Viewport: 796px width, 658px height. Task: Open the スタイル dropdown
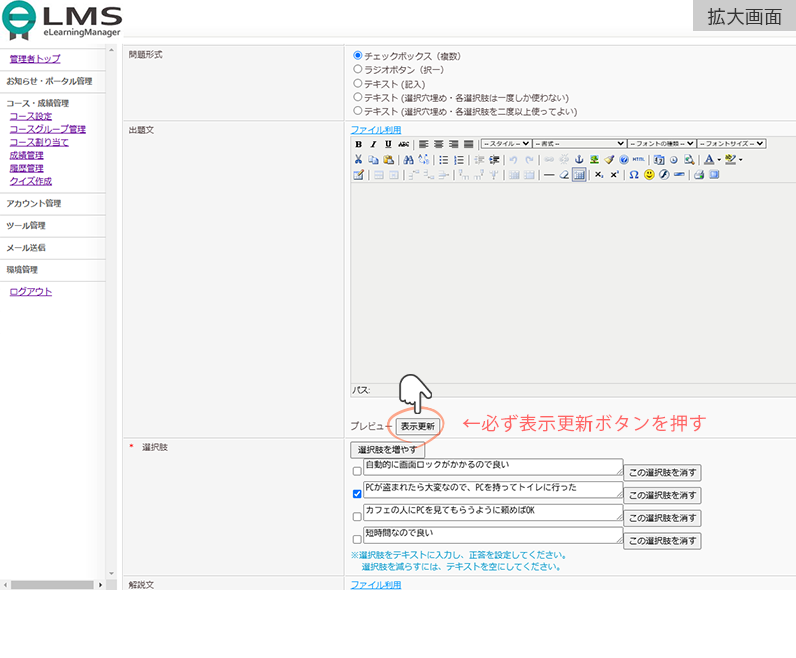click(506, 144)
